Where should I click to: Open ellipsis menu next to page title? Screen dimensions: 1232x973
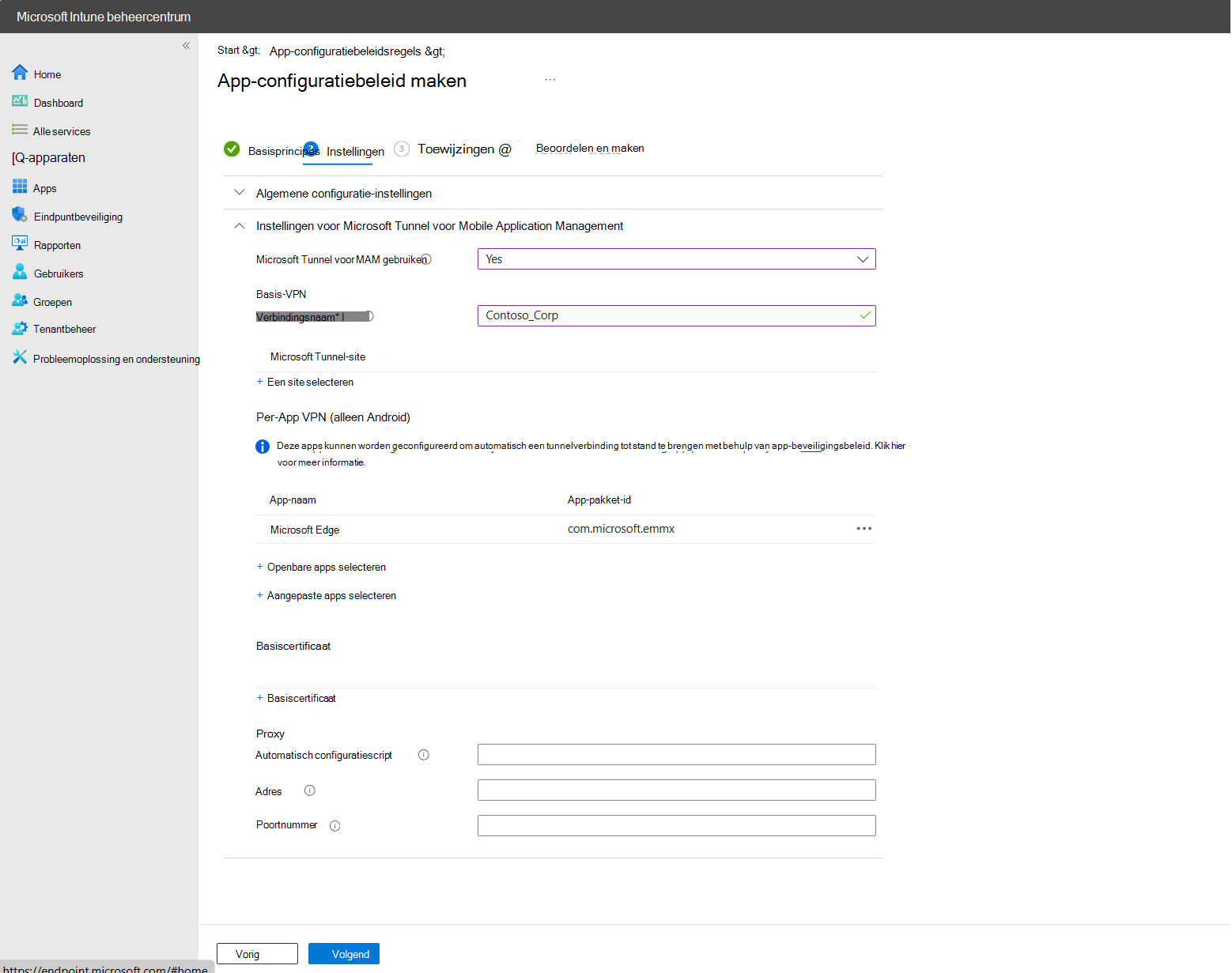point(550,80)
